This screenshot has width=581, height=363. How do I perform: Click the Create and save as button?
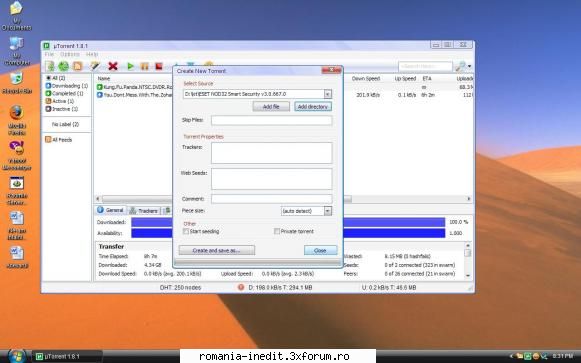[x=217, y=250]
